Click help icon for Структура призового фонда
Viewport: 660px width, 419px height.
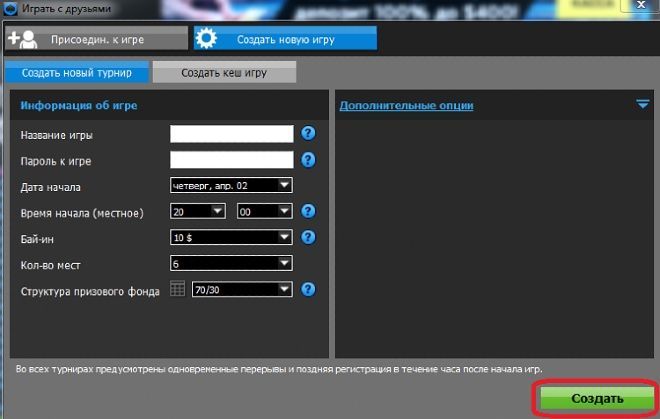click(308, 289)
